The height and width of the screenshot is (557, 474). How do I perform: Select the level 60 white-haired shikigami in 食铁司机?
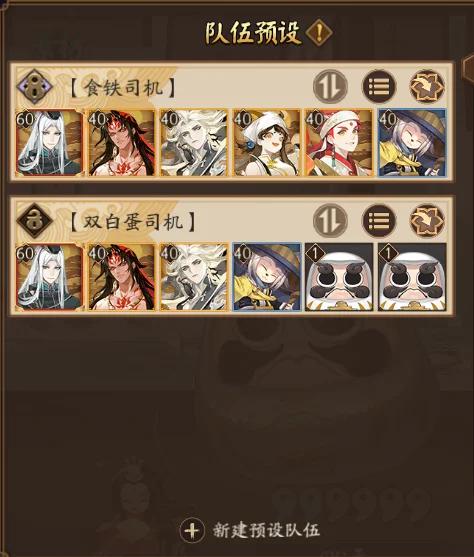49,143
